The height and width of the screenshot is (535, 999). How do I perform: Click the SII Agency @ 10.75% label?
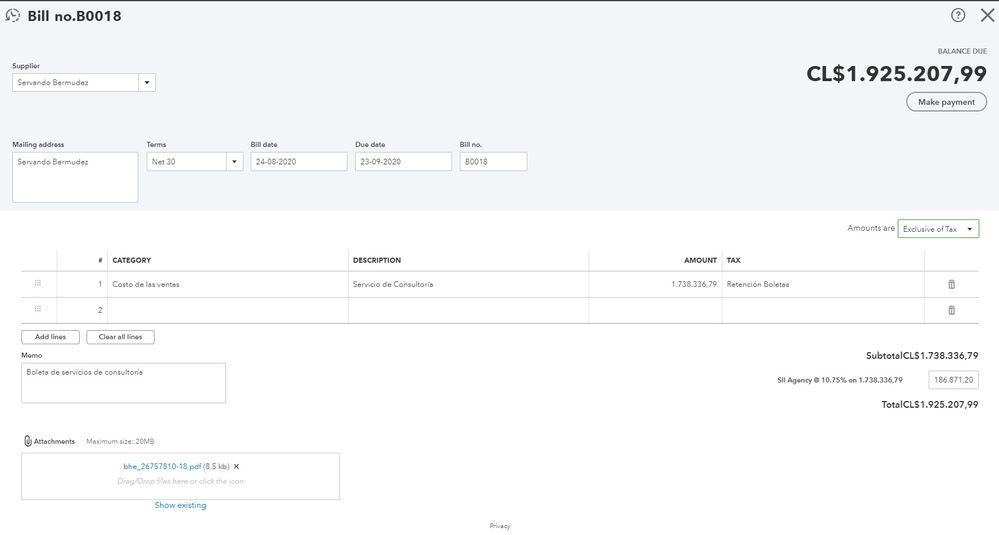[x=840, y=380]
